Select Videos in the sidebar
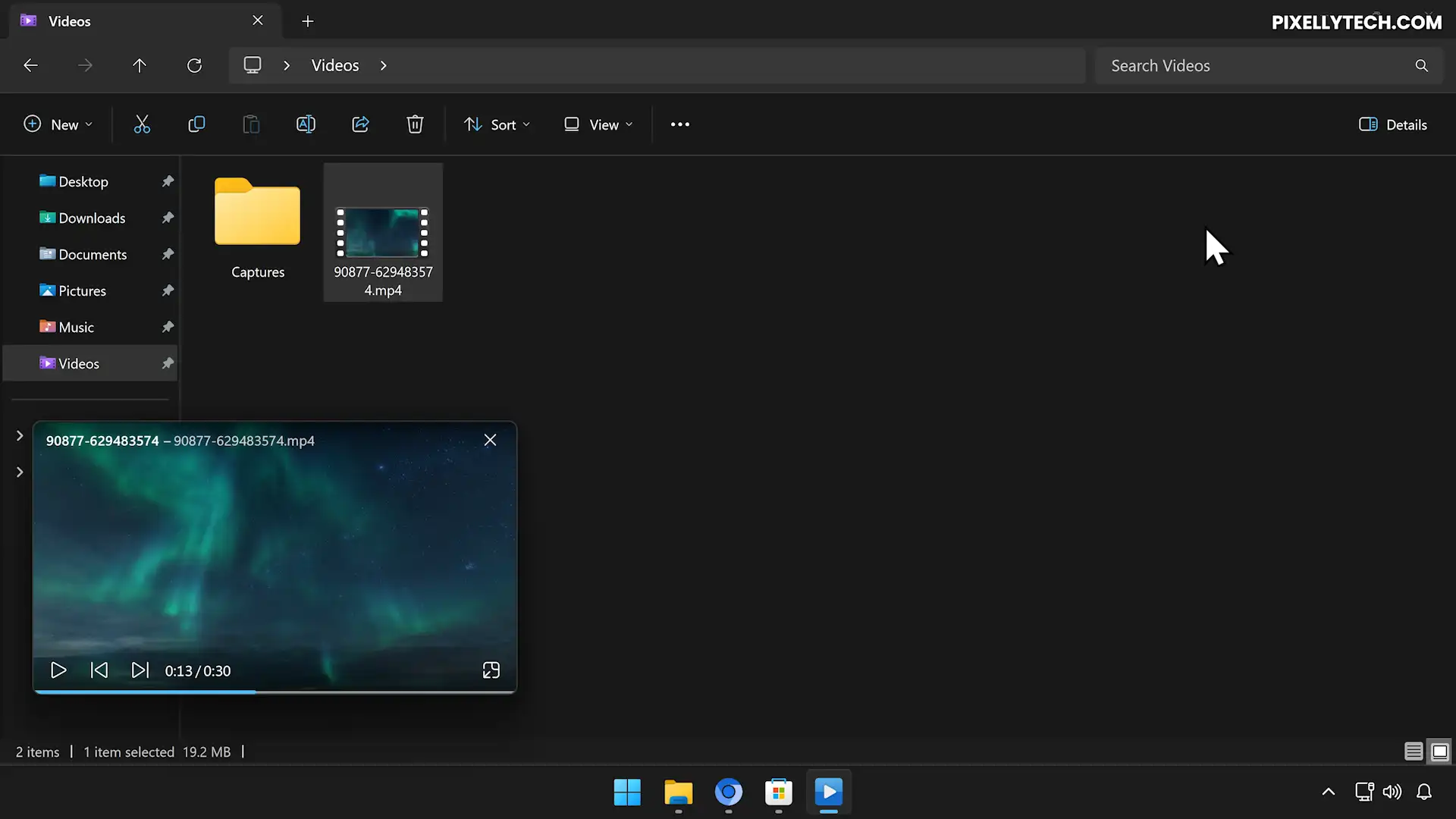 pyautogui.click(x=90, y=363)
